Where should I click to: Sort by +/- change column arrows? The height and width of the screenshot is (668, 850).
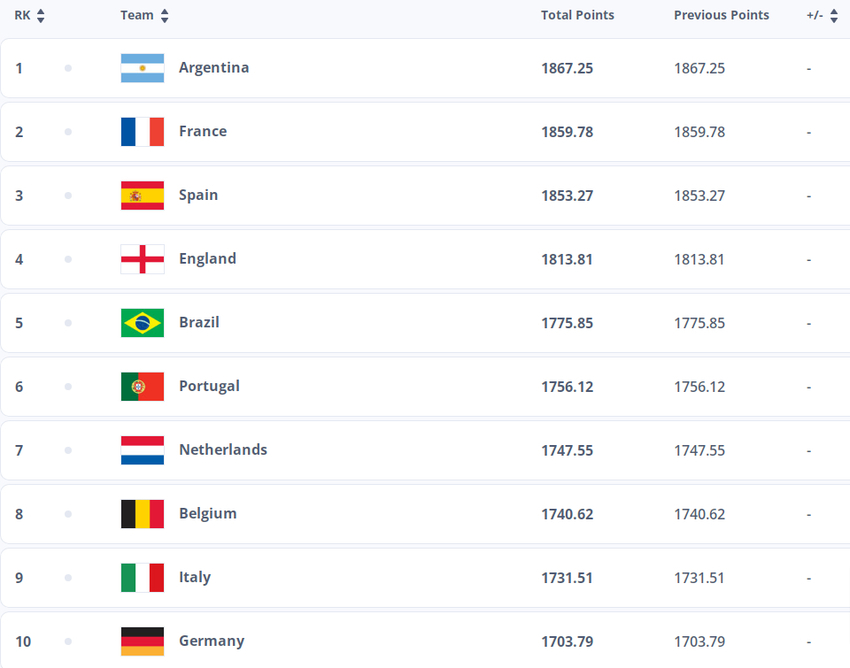pyautogui.click(x=834, y=16)
